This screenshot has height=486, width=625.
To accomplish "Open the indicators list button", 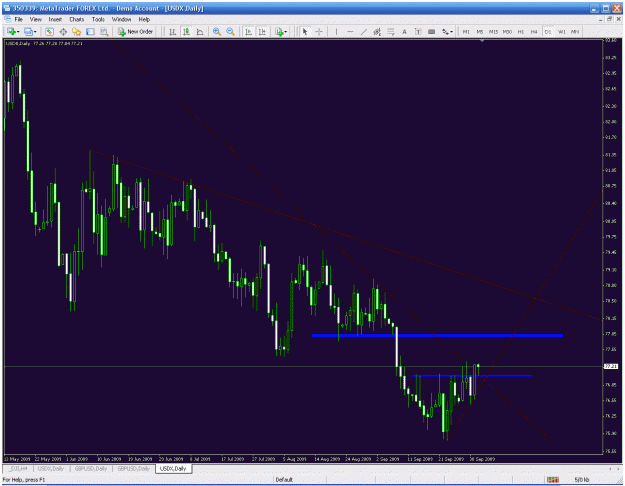I will [279, 31].
